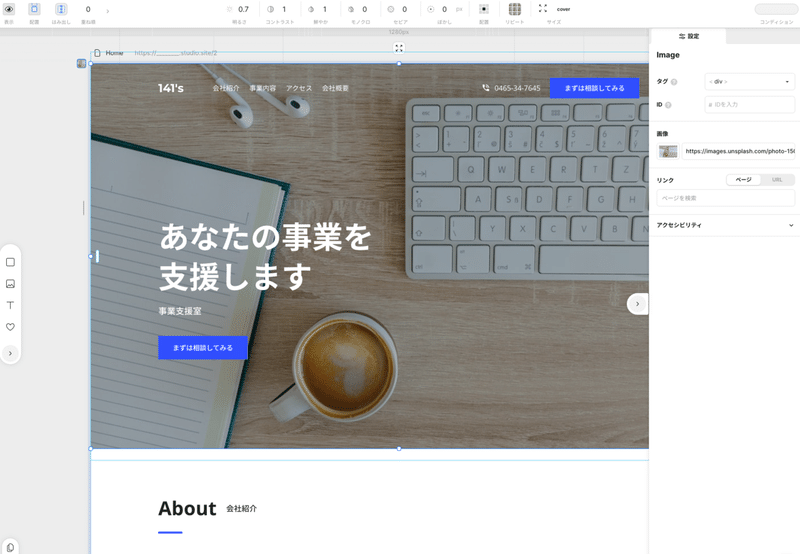Click the round arrow button at canvas right edge
The width and height of the screenshot is (800, 554).
click(637, 304)
